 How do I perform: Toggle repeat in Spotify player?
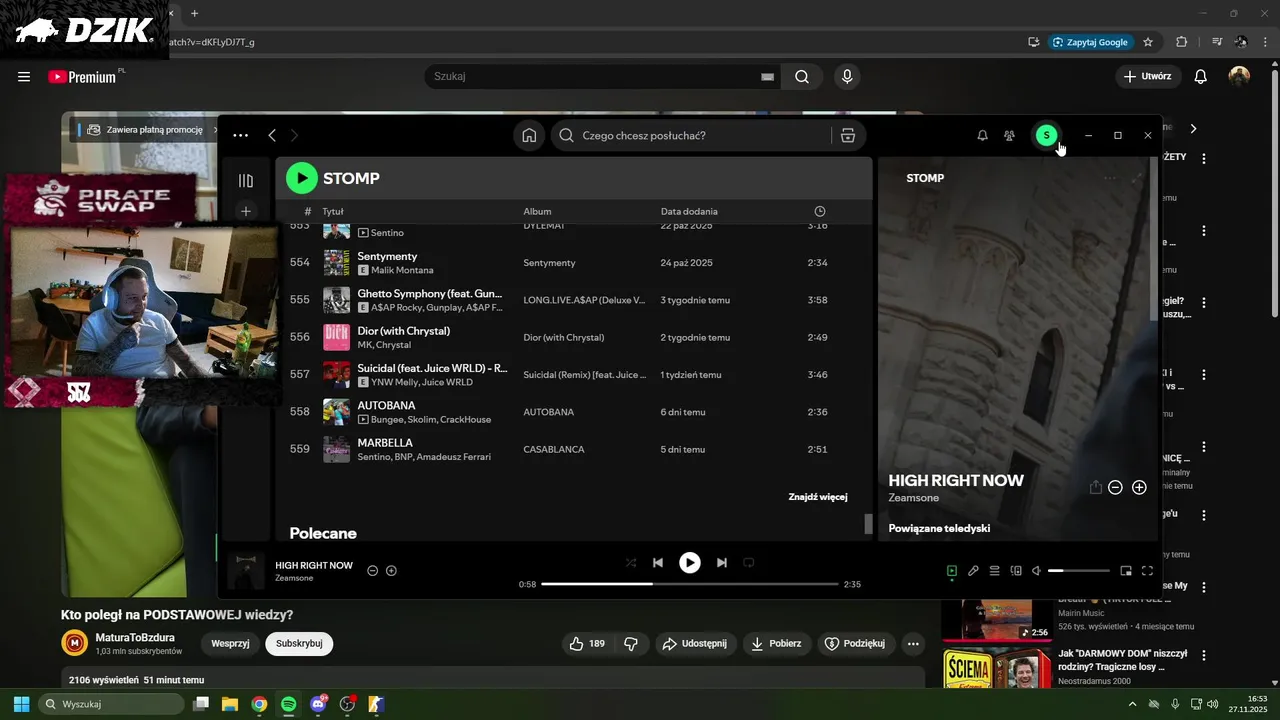(x=749, y=563)
